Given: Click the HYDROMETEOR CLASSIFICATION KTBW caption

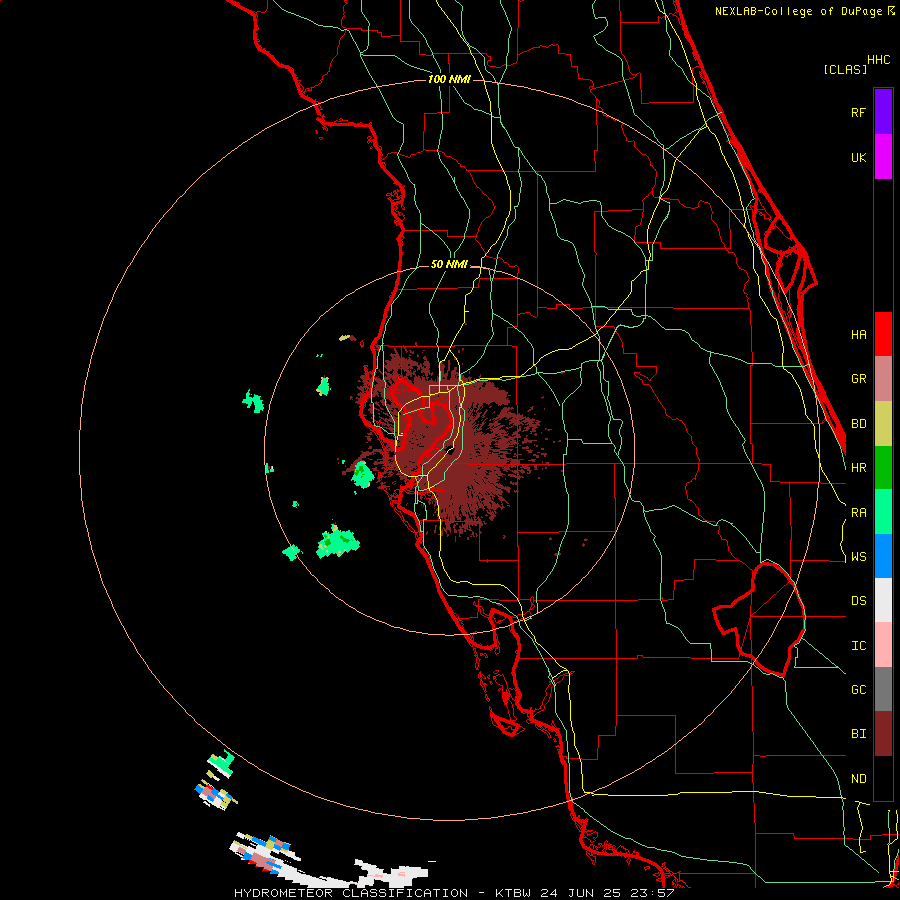Looking at the screenshot, I should [x=454, y=893].
